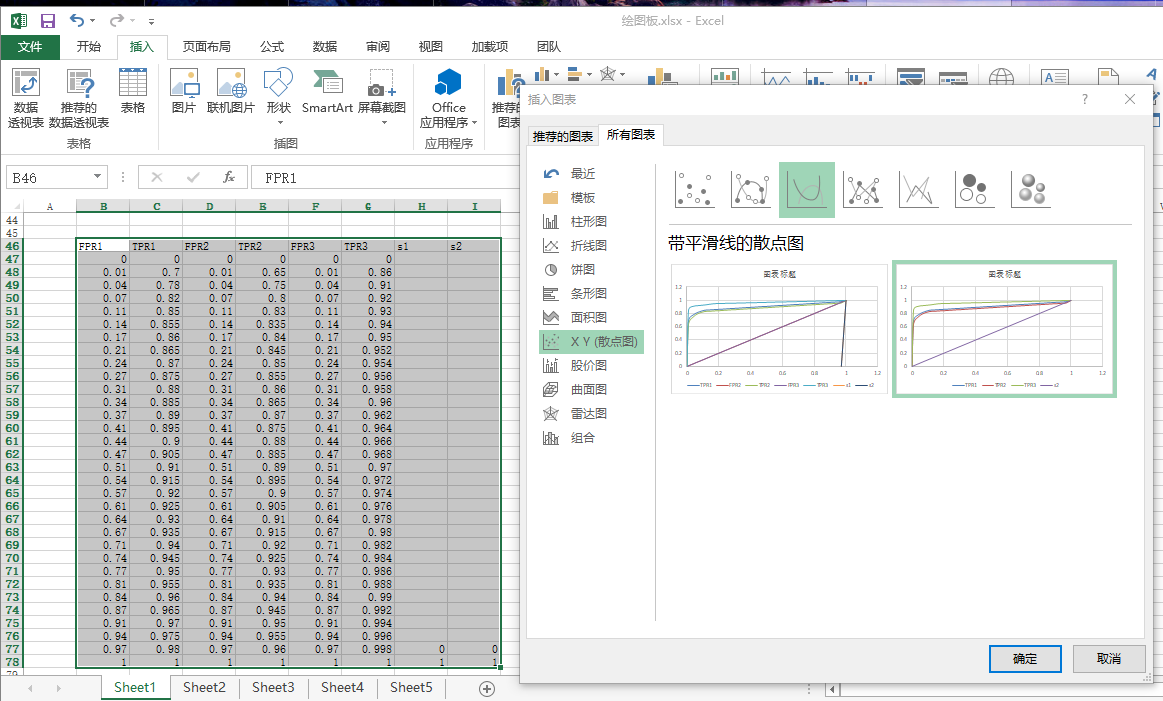Choose Templates (模板) chart category
Viewport: 1163px width, 701px height.
point(590,198)
